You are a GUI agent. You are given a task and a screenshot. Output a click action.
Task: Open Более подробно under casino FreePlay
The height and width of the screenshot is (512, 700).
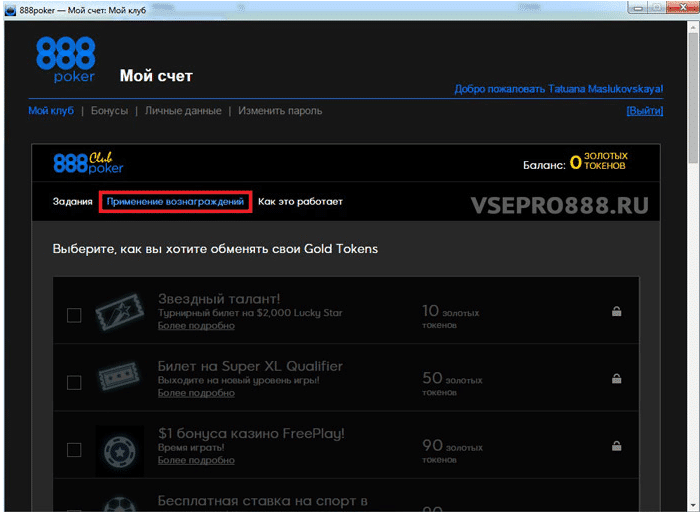[196, 460]
